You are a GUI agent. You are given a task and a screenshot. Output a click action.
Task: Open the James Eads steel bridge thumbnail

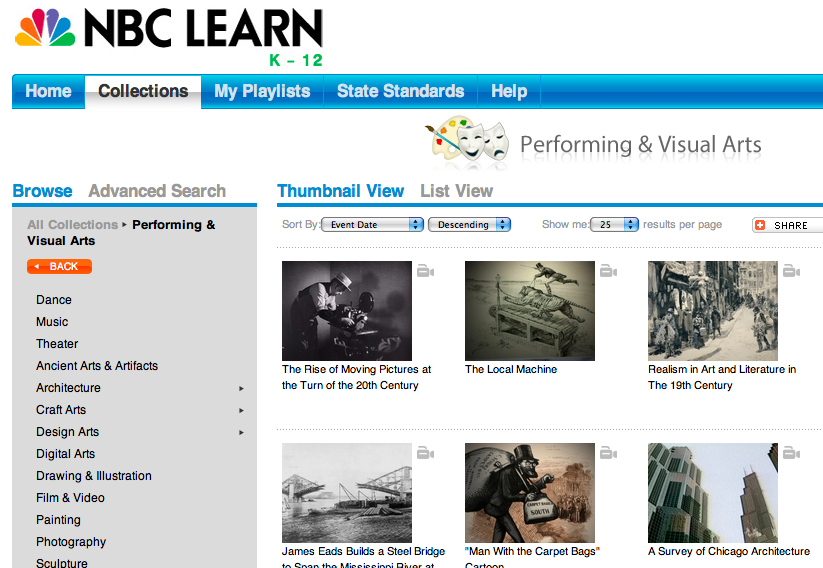pos(347,493)
